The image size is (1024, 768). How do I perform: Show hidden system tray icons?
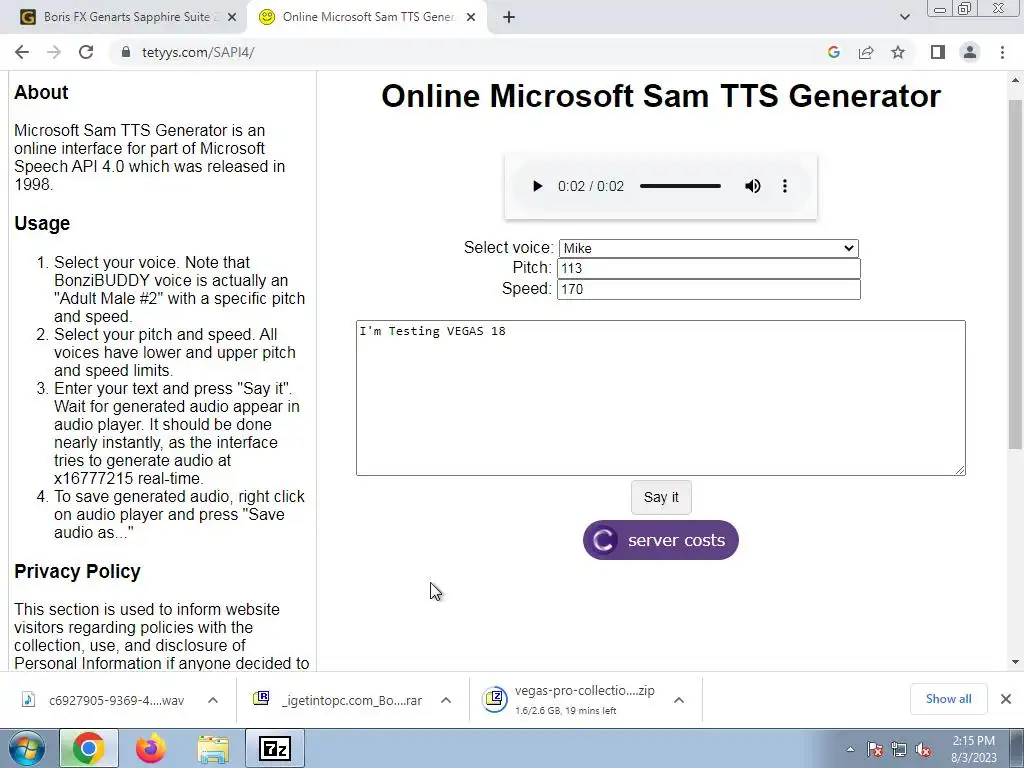coord(850,750)
